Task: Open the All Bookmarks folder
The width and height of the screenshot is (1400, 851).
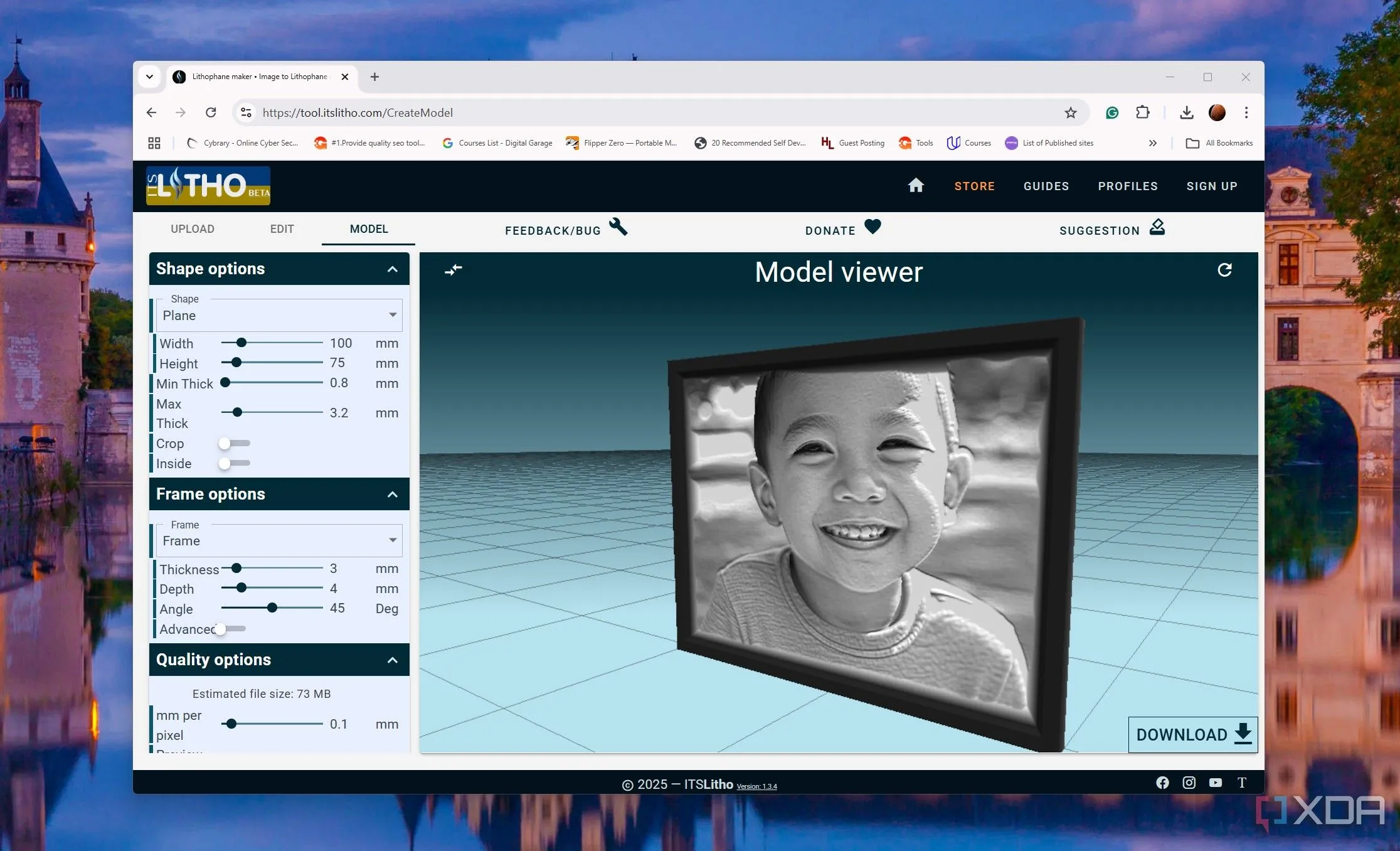Action: click(x=1219, y=143)
